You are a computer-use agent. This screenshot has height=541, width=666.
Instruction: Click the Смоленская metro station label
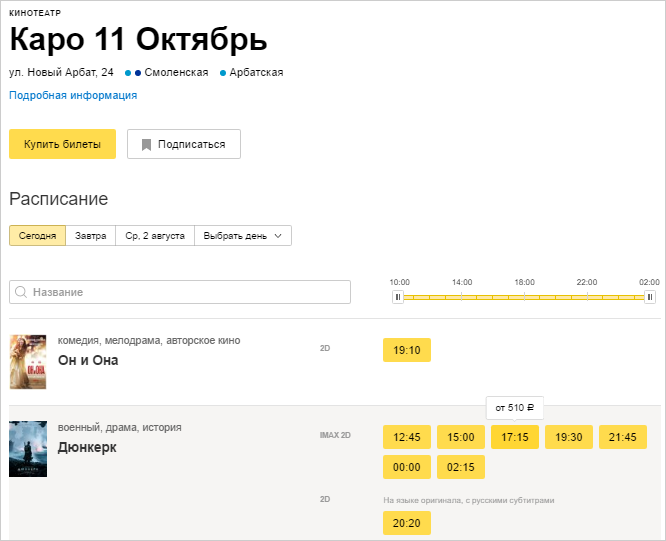(x=176, y=73)
